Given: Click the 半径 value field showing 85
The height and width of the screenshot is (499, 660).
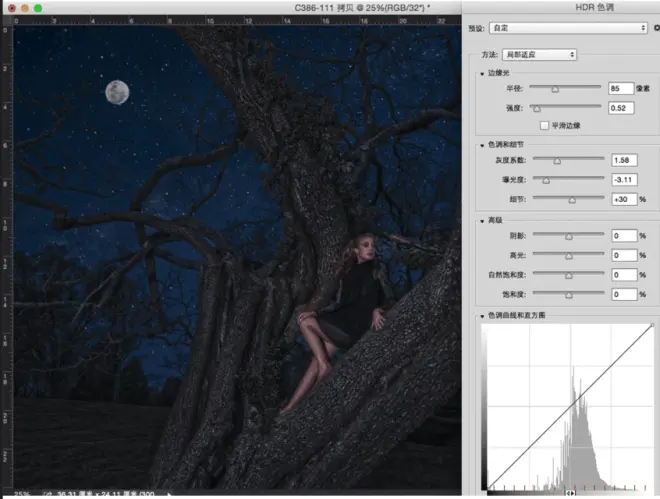Looking at the screenshot, I should click(x=621, y=88).
